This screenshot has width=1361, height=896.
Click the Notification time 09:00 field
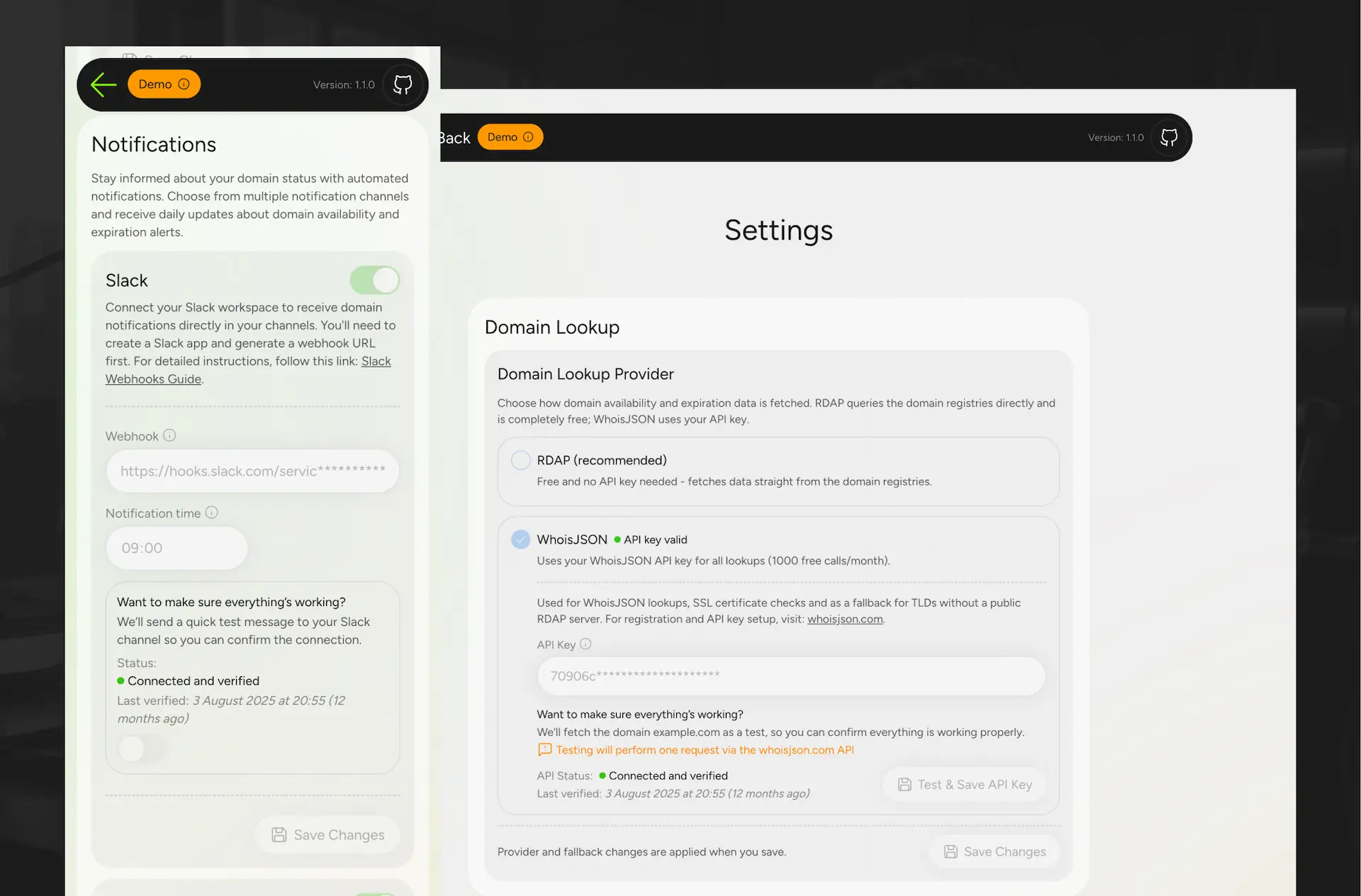click(177, 548)
